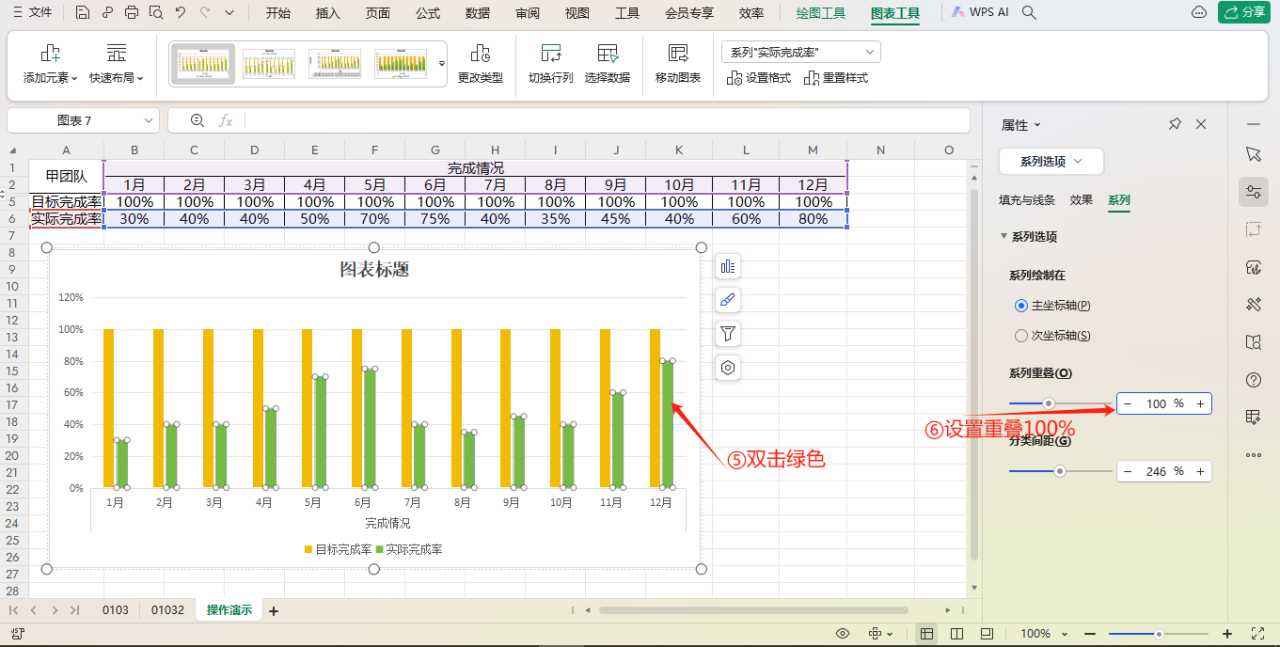Switch to normal view in status bar
Viewport: 1280px width, 647px height.
pos(927,633)
